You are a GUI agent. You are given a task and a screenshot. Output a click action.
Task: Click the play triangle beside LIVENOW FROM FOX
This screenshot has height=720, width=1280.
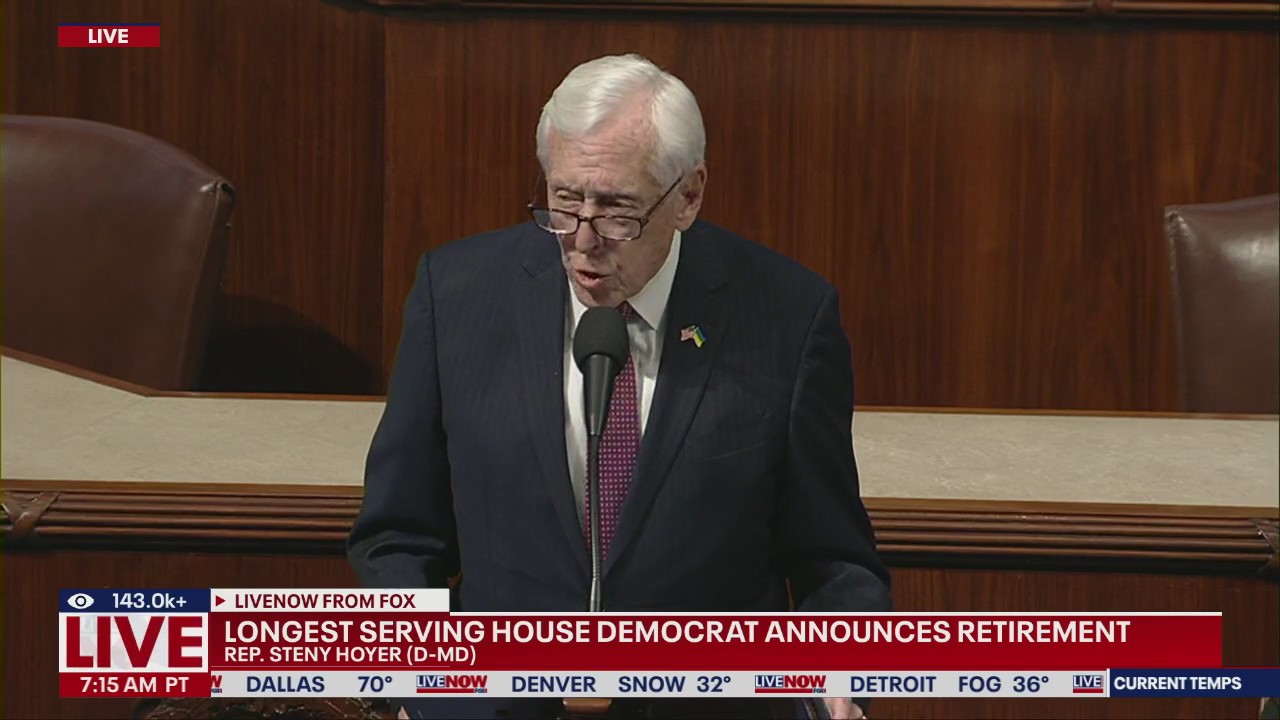point(219,601)
